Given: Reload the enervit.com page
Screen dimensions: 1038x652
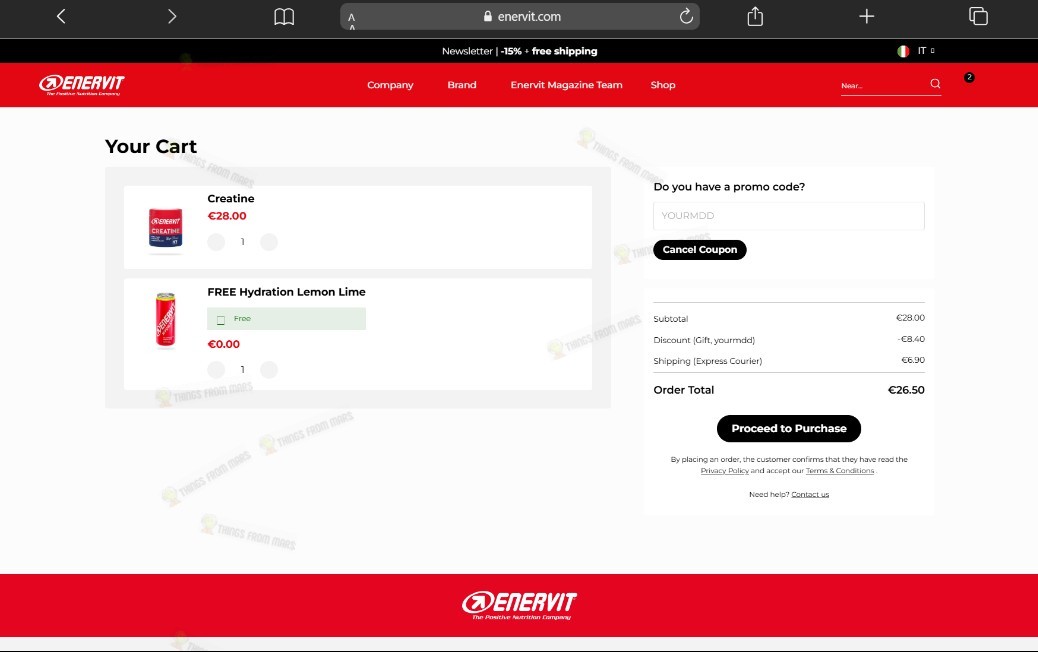Looking at the screenshot, I should point(686,16).
